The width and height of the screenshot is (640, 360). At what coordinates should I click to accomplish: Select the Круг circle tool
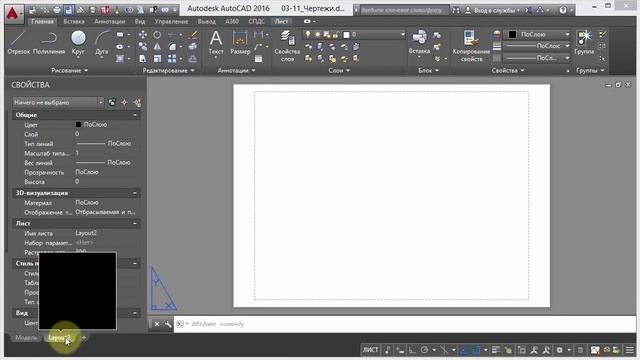click(78, 43)
